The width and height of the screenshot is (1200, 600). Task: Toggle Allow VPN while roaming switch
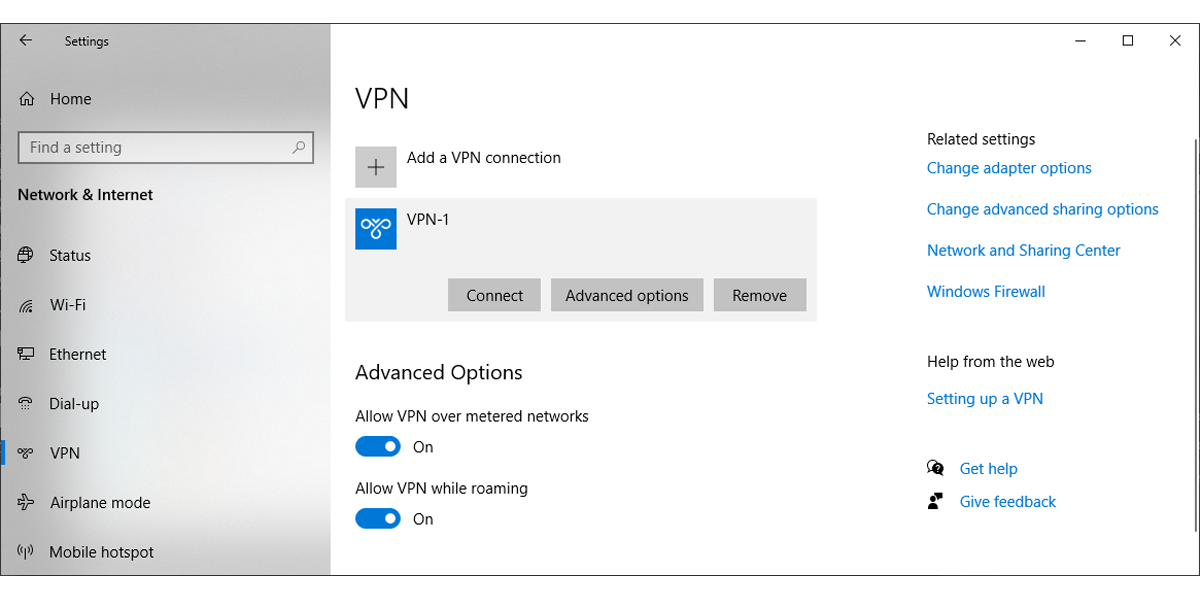378,519
